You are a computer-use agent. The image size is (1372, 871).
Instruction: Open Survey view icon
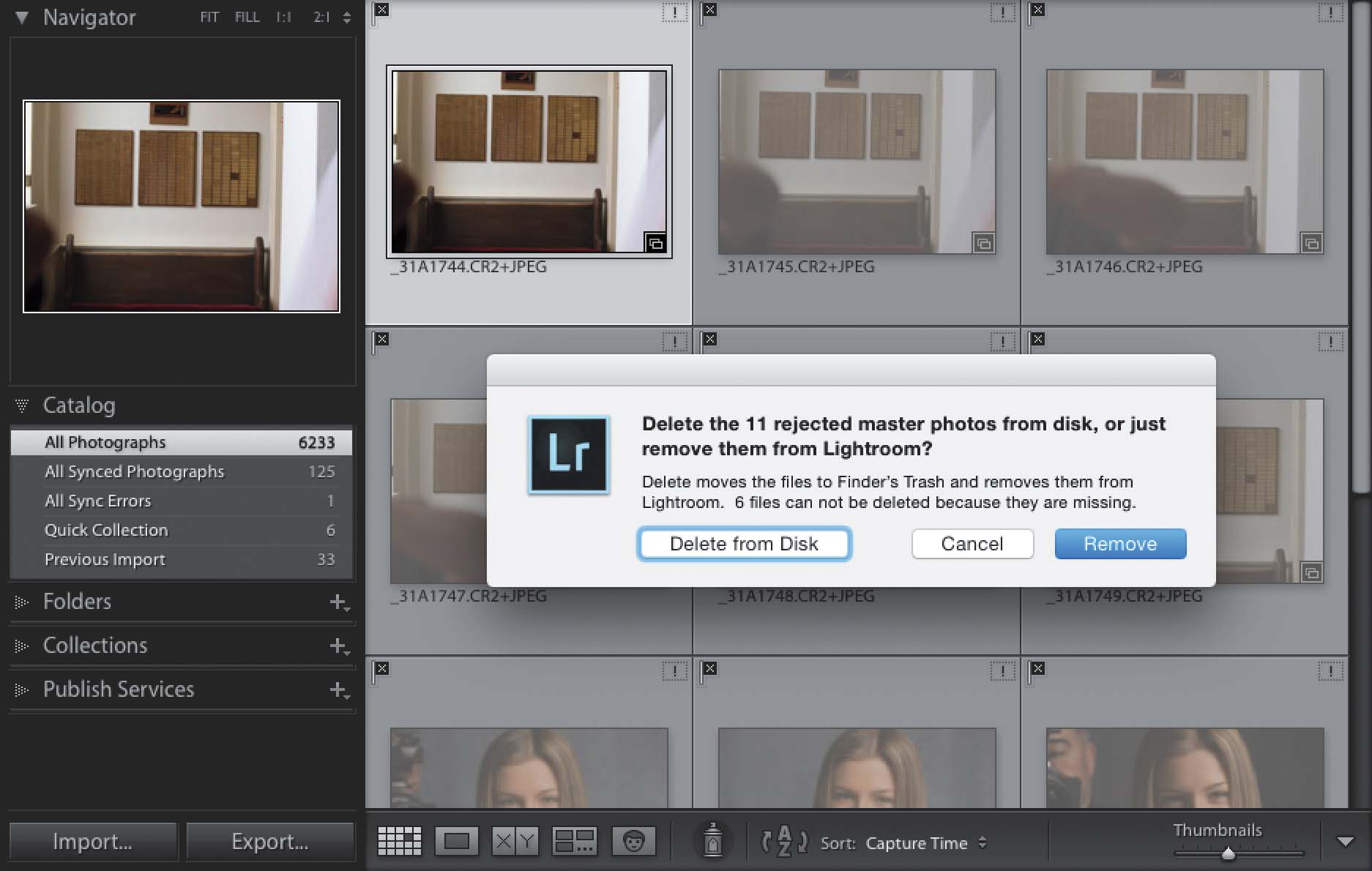point(574,842)
